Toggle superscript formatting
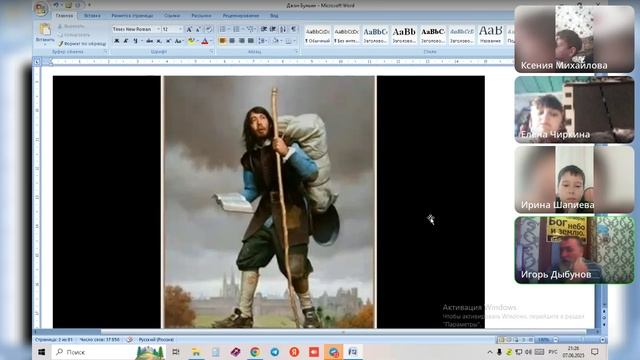 [168, 41]
